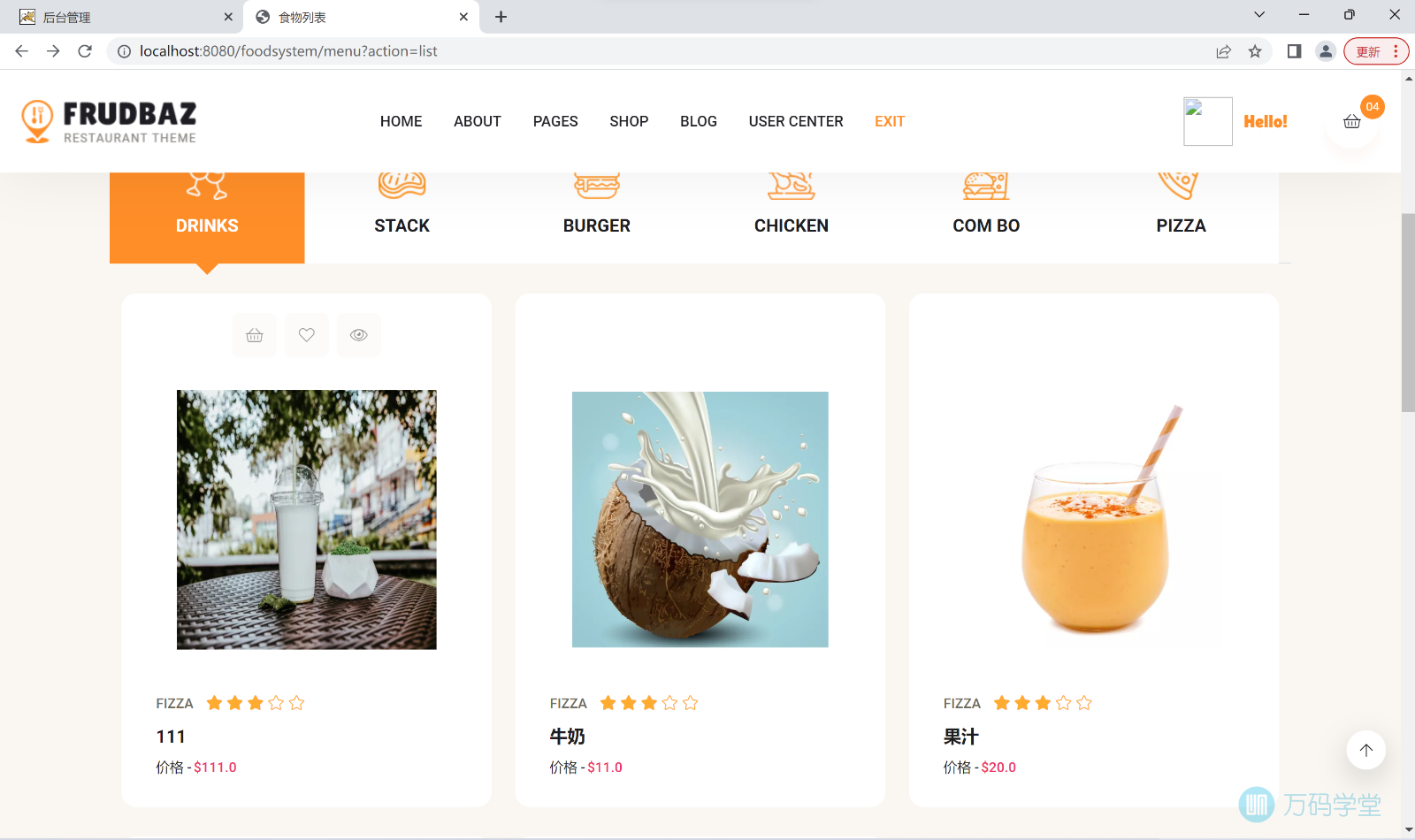
Task: Close the 后台管理 tab
Action: click(228, 17)
